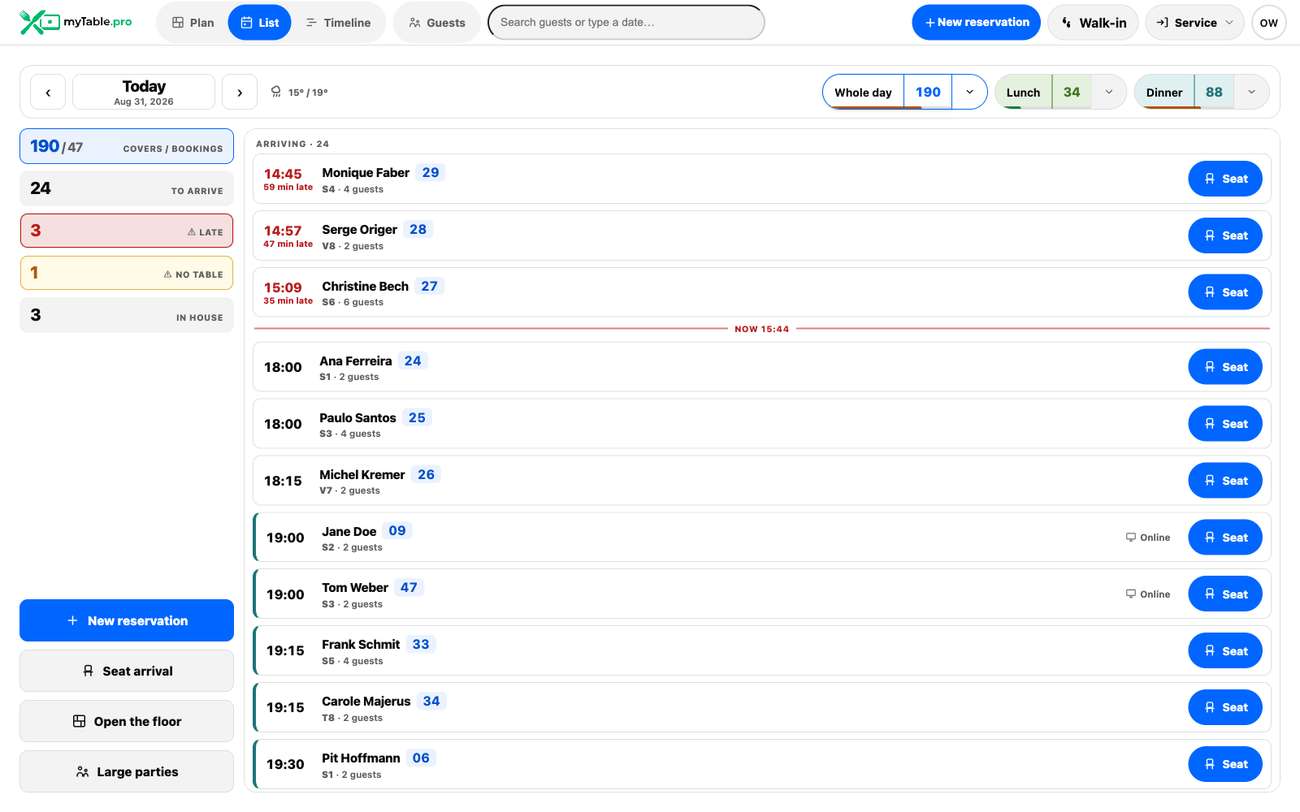Click the Seat arrival button
The image size is (1300, 812).
tap(127, 671)
